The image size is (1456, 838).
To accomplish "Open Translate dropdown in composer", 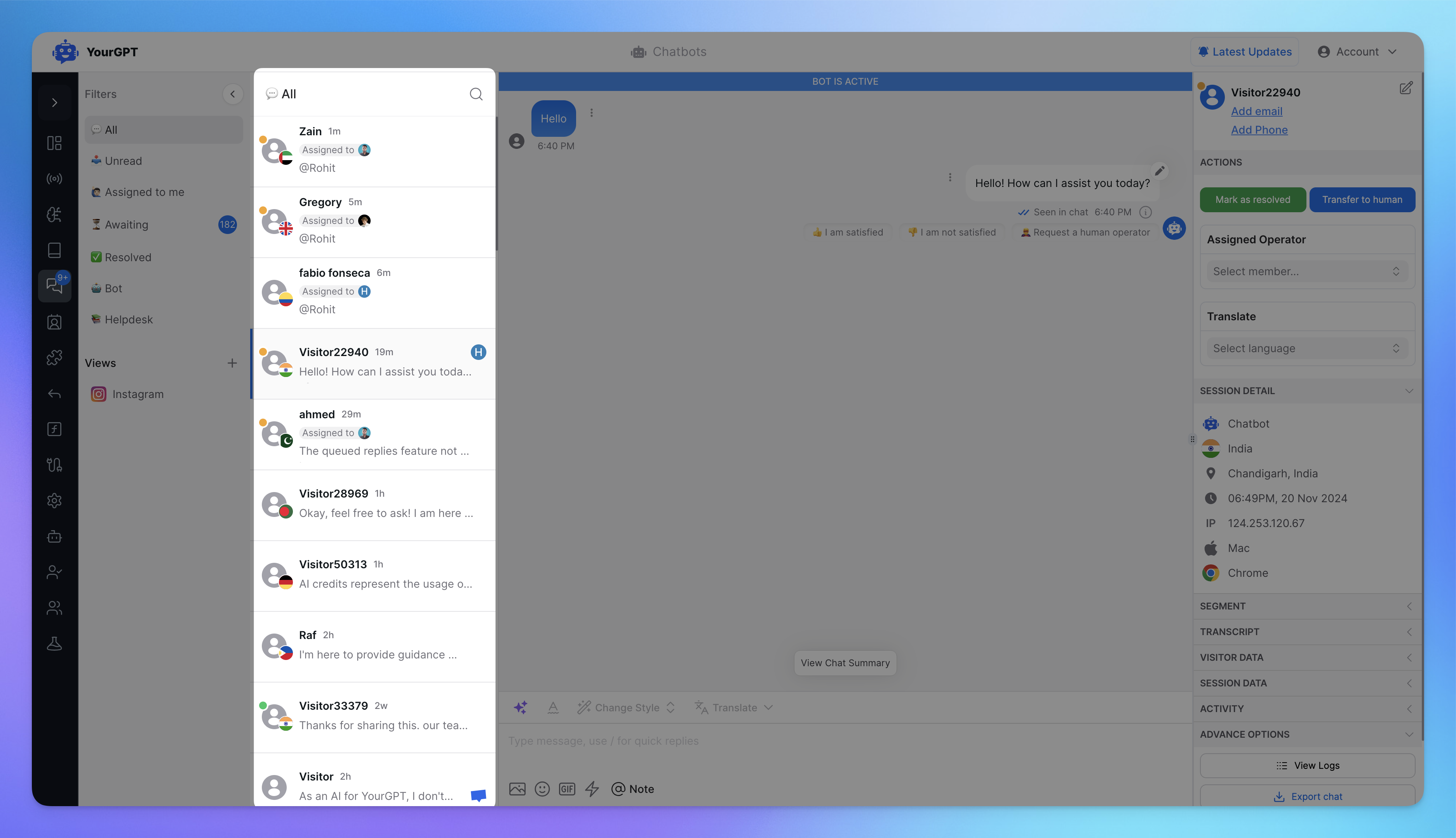I will pos(733,707).
